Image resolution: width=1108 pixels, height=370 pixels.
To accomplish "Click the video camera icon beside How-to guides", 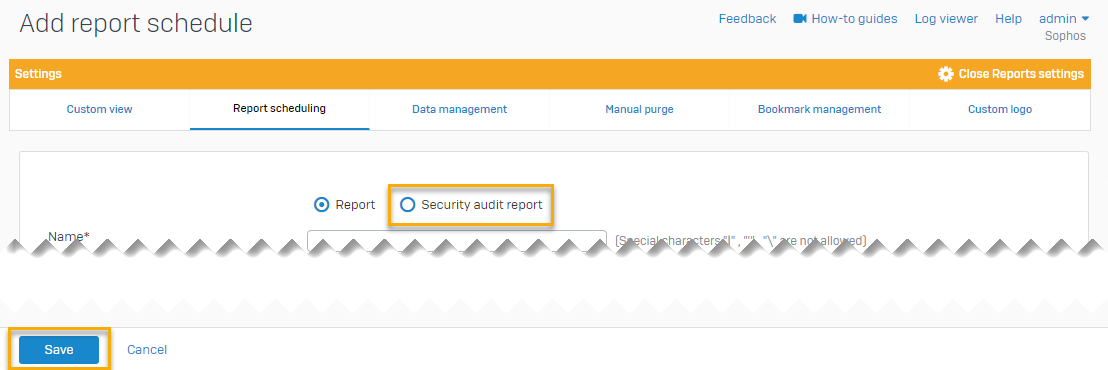I will tap(800, 19).
